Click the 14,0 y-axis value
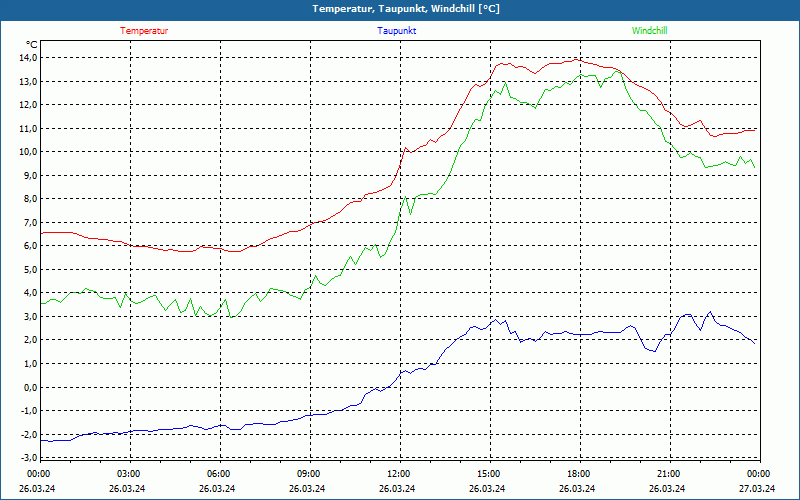800x500 pixels. 29,58
